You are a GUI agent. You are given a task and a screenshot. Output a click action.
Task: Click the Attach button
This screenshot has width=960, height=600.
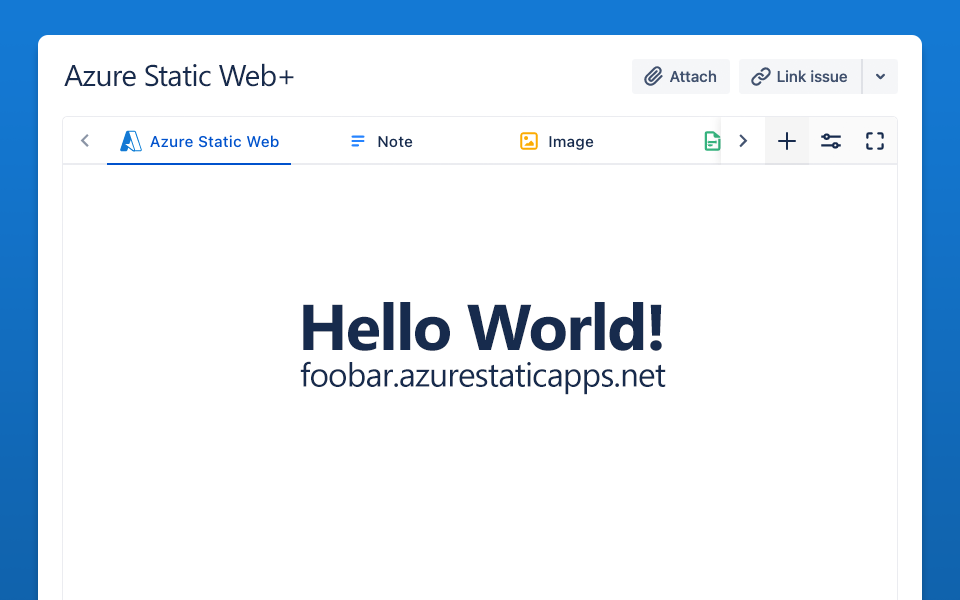[x=680, y=77]
